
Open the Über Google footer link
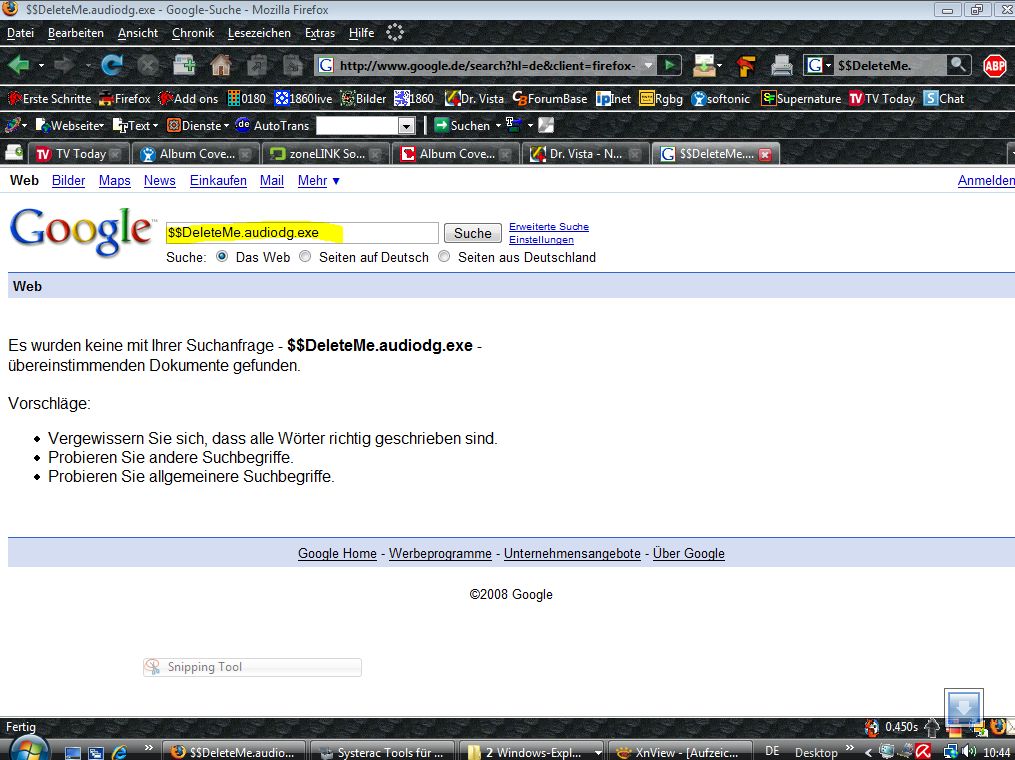689,553
